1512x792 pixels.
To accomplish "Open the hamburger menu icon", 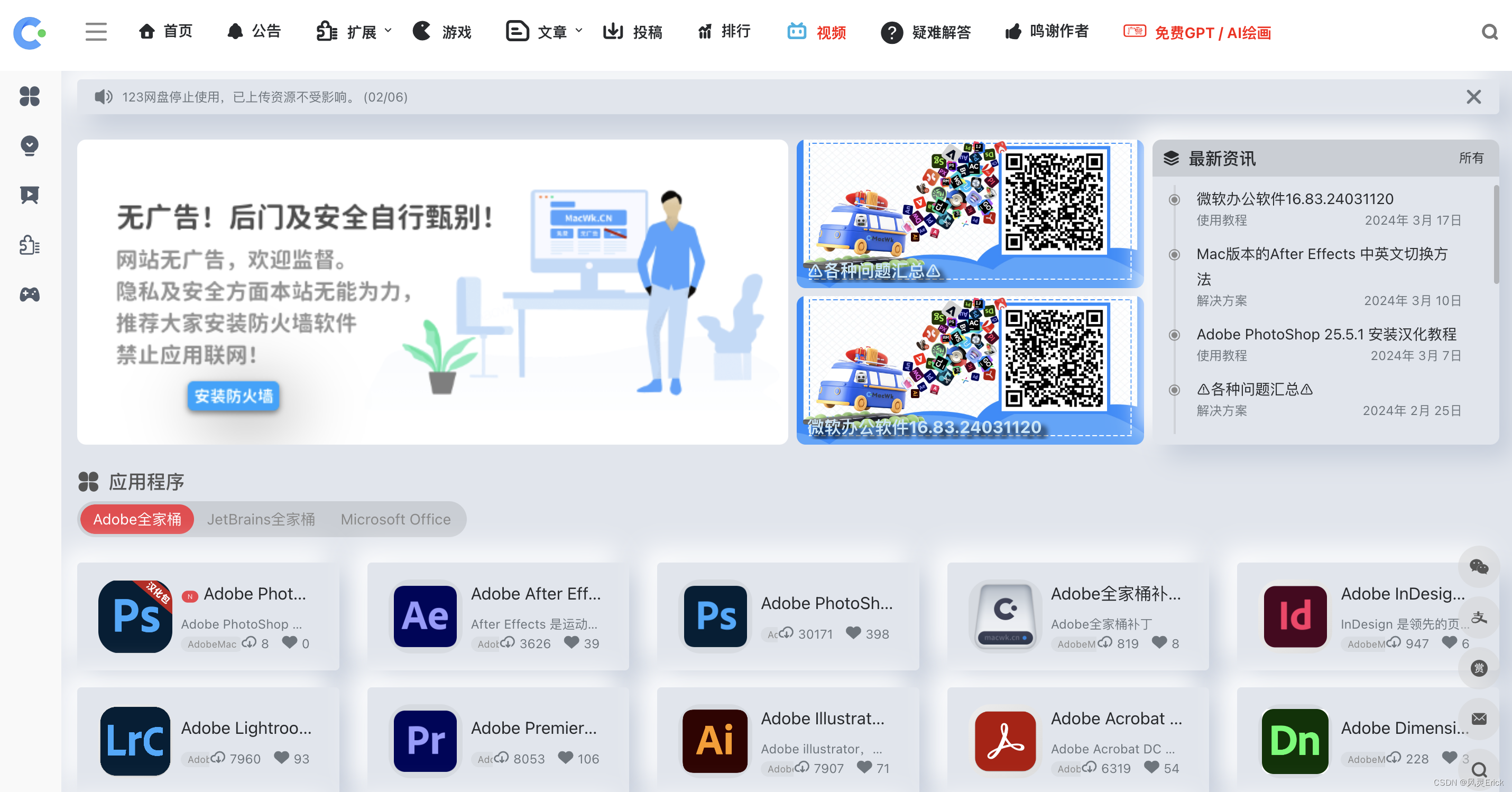I will point(96,32).
